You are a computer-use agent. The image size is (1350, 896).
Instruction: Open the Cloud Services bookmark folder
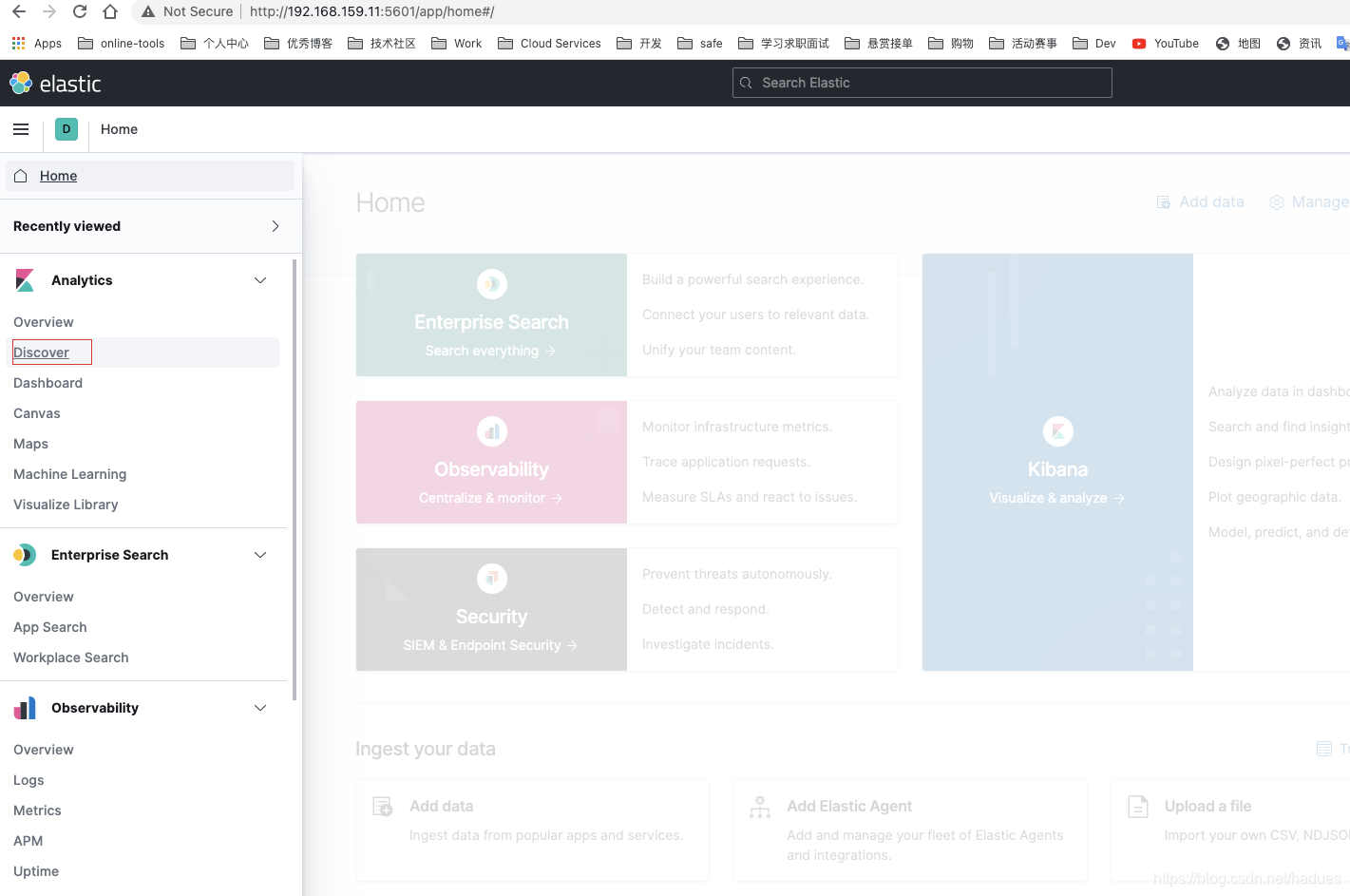tap(549, 44)
